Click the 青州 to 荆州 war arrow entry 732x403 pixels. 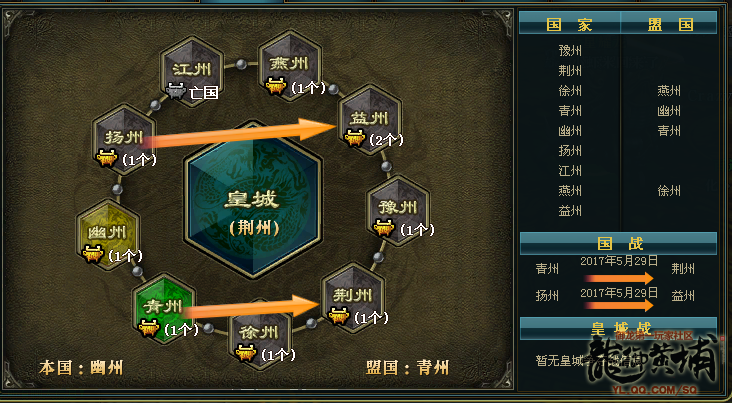point(615,270)
